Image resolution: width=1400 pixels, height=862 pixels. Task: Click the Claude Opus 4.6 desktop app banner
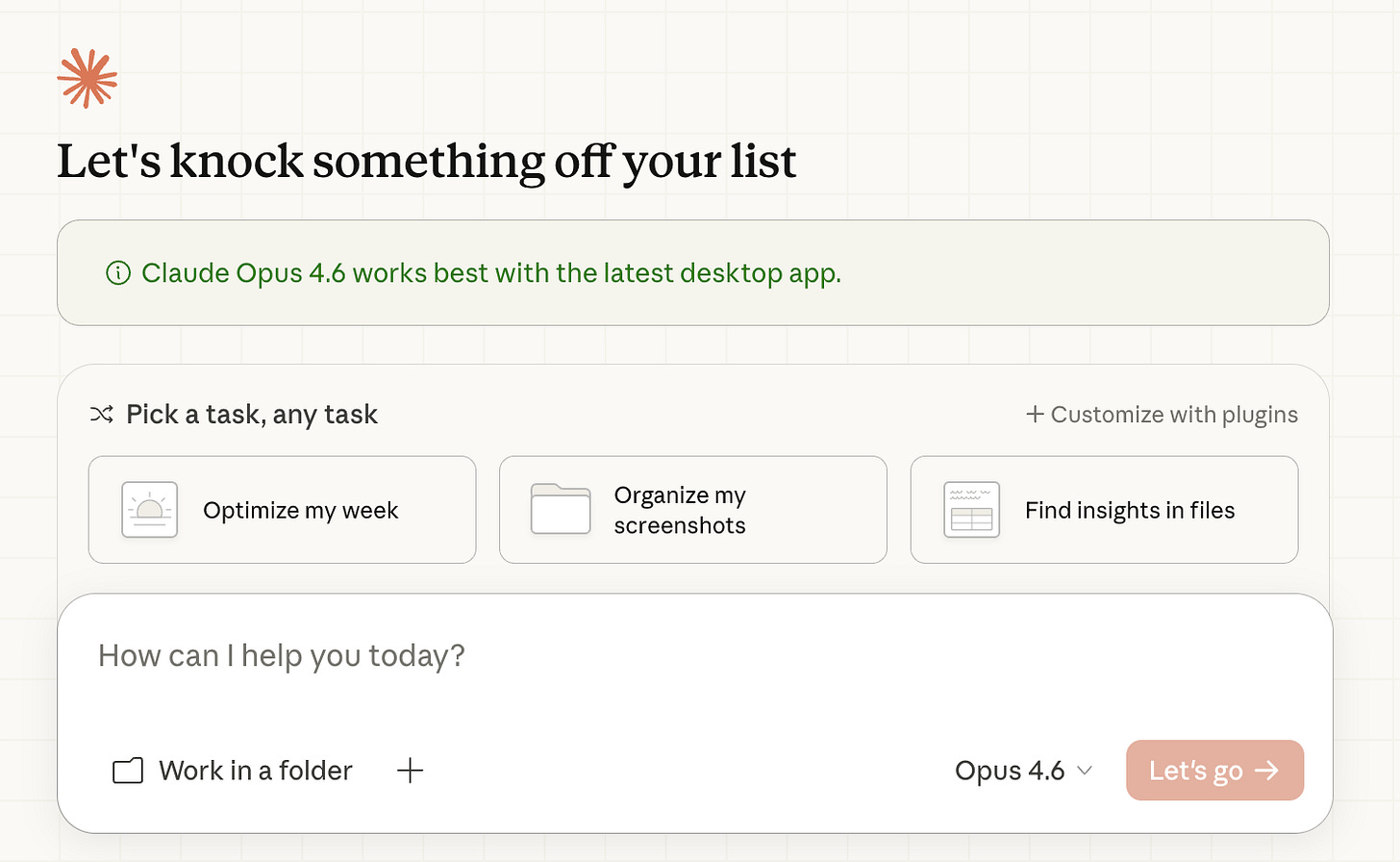(693, 273)
